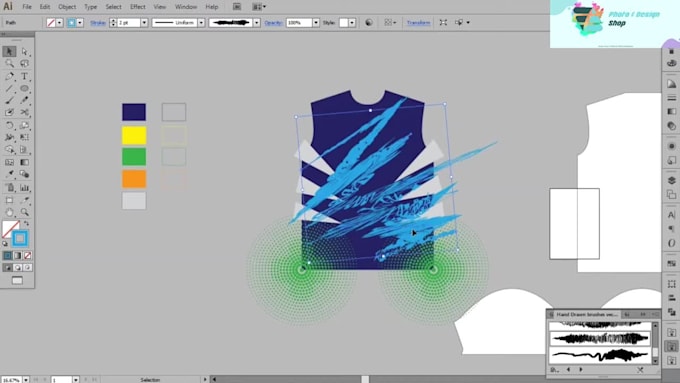Open the zoom level dropdown in the status bar

[26, 380]
